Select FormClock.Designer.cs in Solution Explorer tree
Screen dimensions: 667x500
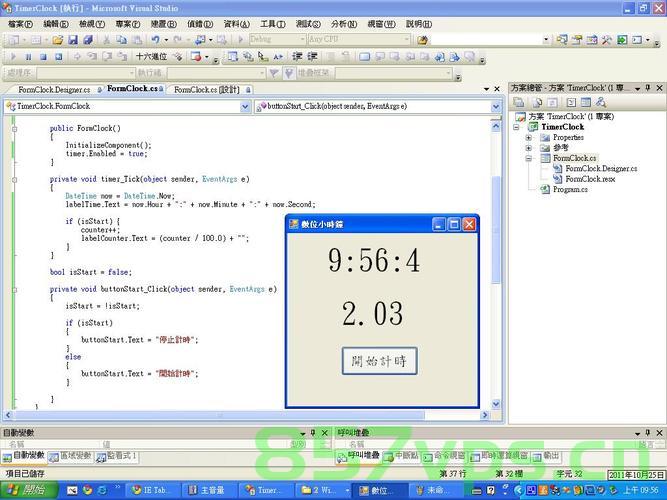601,169
